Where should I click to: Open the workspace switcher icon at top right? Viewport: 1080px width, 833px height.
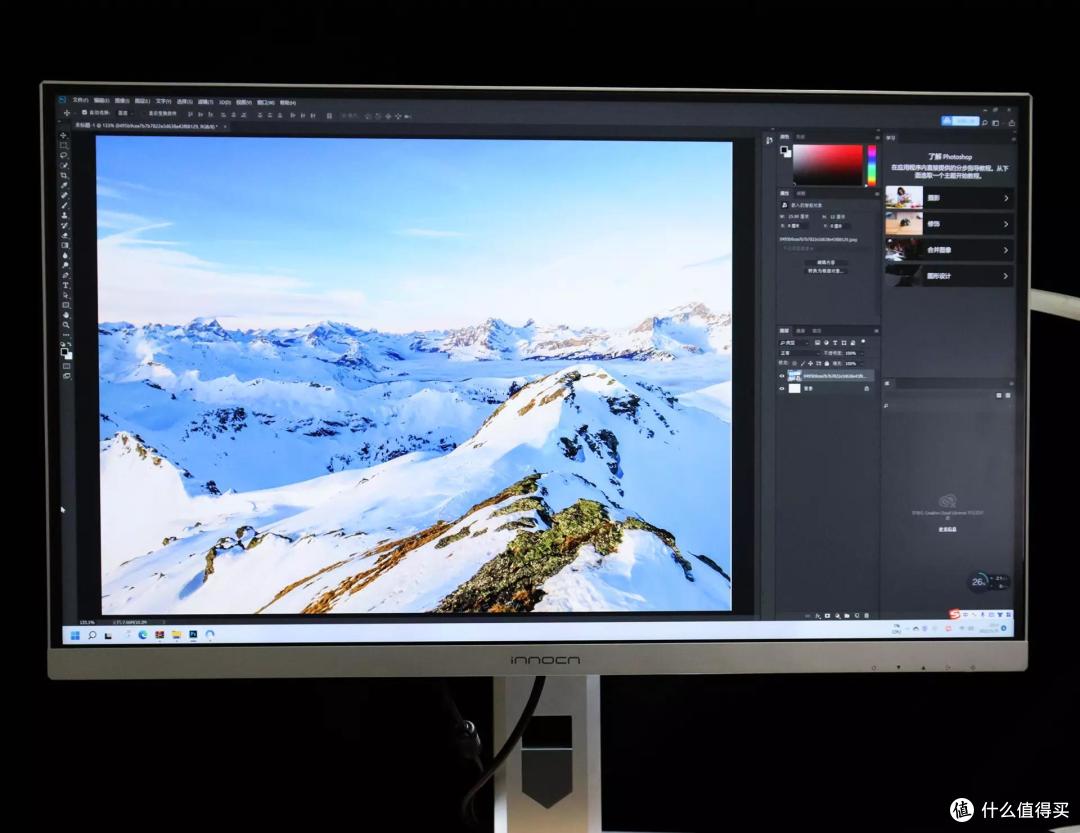[x=996, y=123]
